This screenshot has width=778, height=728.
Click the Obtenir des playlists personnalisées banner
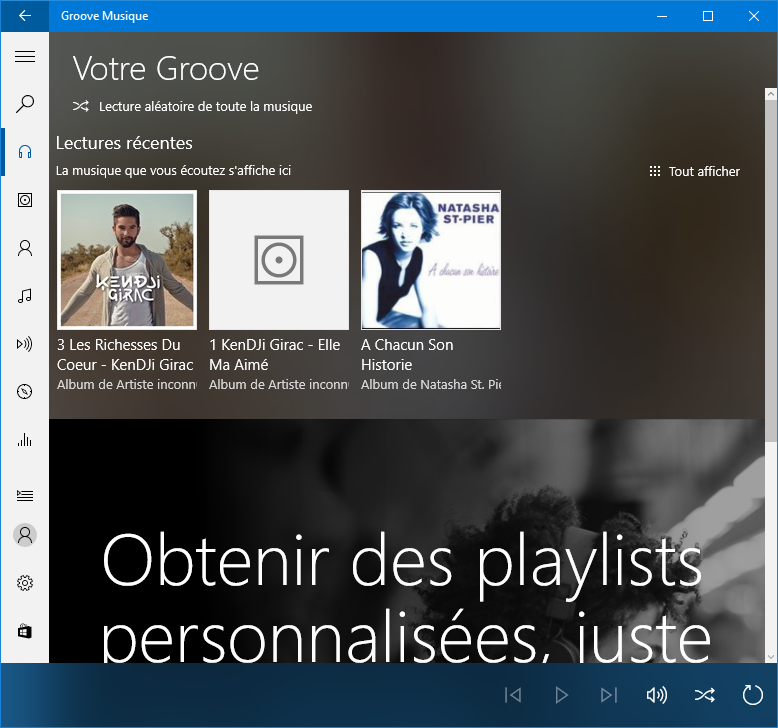[x=407, y=541]
